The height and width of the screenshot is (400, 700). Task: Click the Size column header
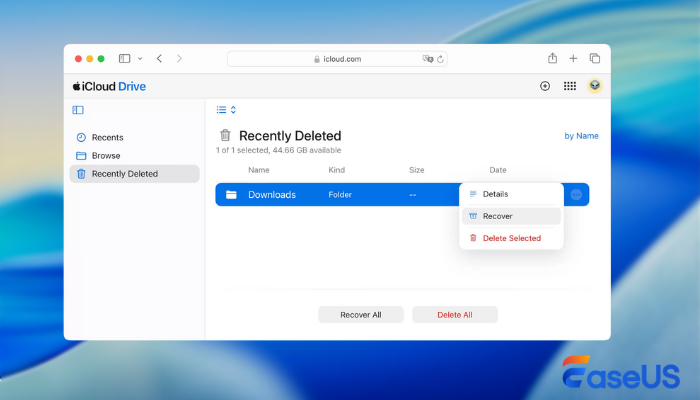point(417,170)
